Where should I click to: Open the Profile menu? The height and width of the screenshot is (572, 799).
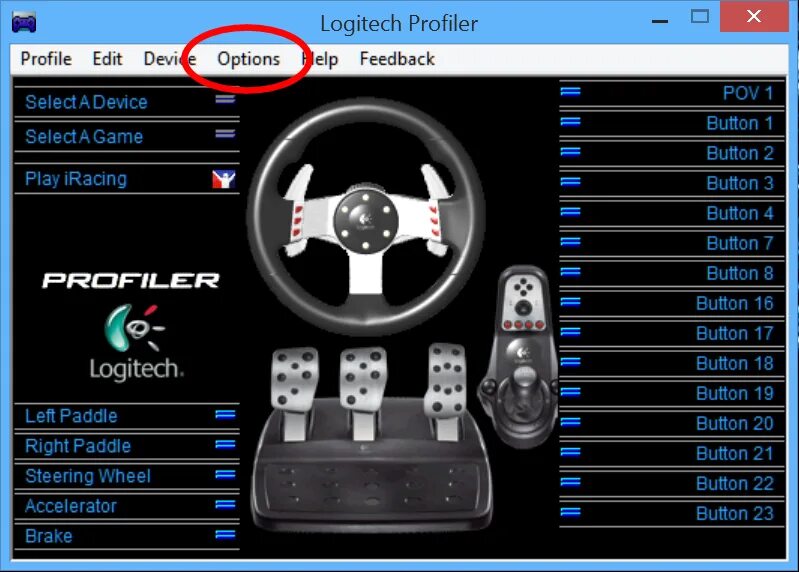coord(46,59)
